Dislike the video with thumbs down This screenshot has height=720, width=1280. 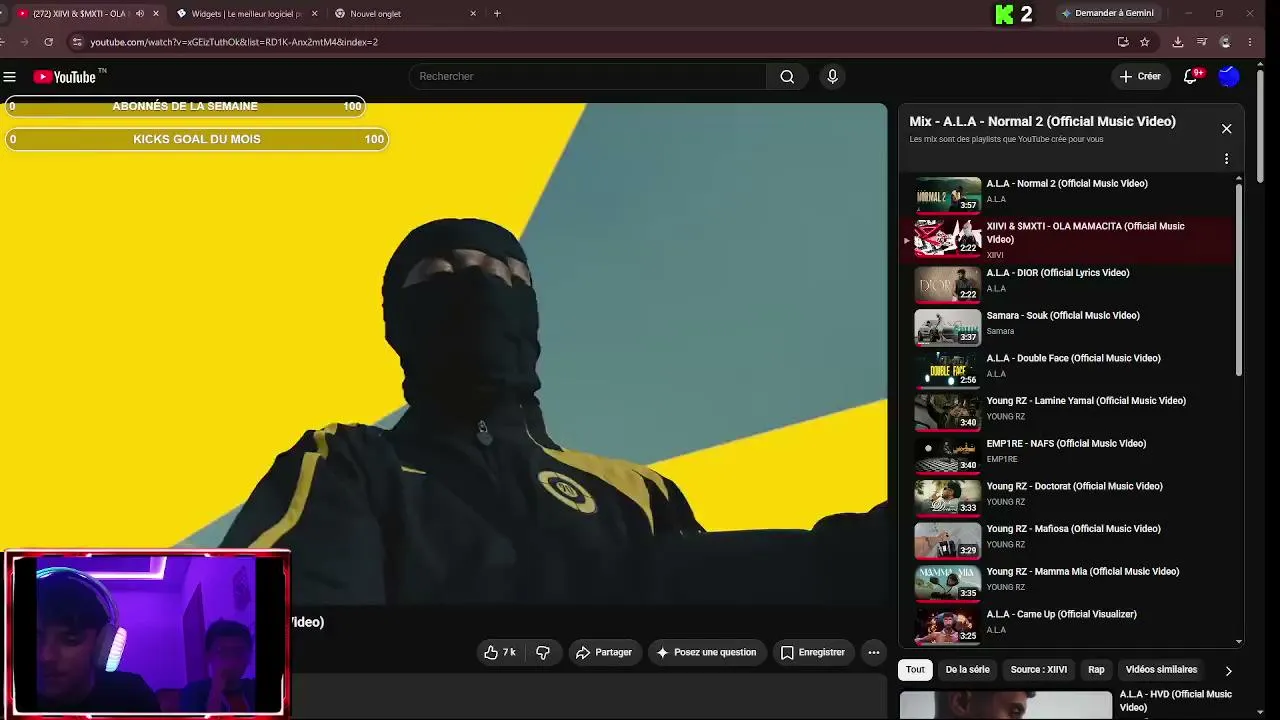pyautogui.click(x=543, y=652)
